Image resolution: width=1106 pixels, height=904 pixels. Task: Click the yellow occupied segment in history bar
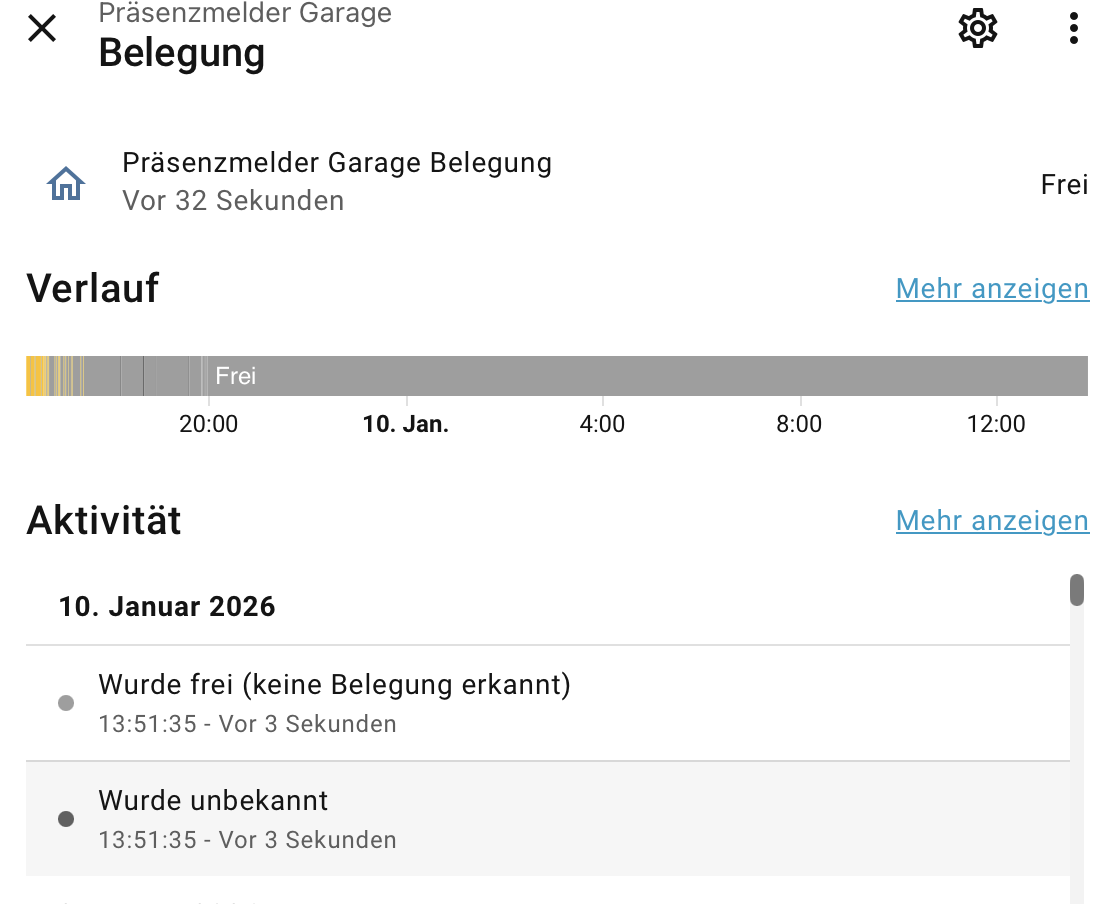point(34,376)
